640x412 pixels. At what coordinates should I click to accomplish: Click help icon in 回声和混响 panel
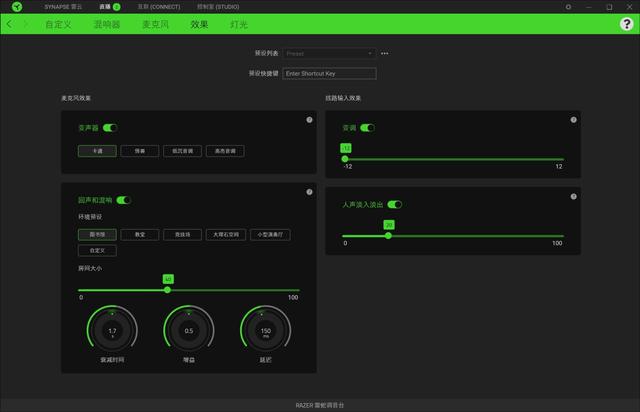(309, 192)
